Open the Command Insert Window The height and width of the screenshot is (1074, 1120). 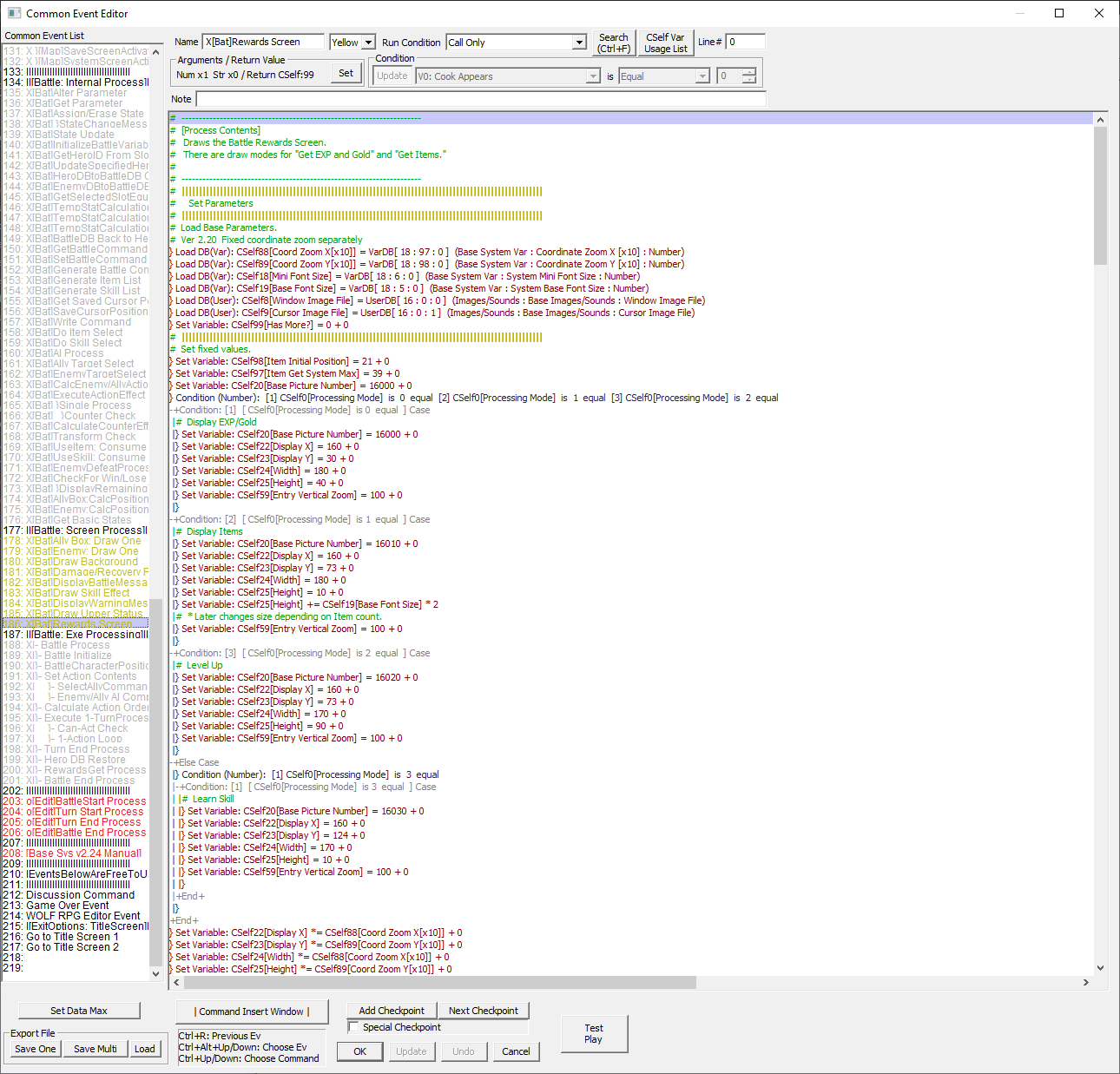pos(252,1011)
